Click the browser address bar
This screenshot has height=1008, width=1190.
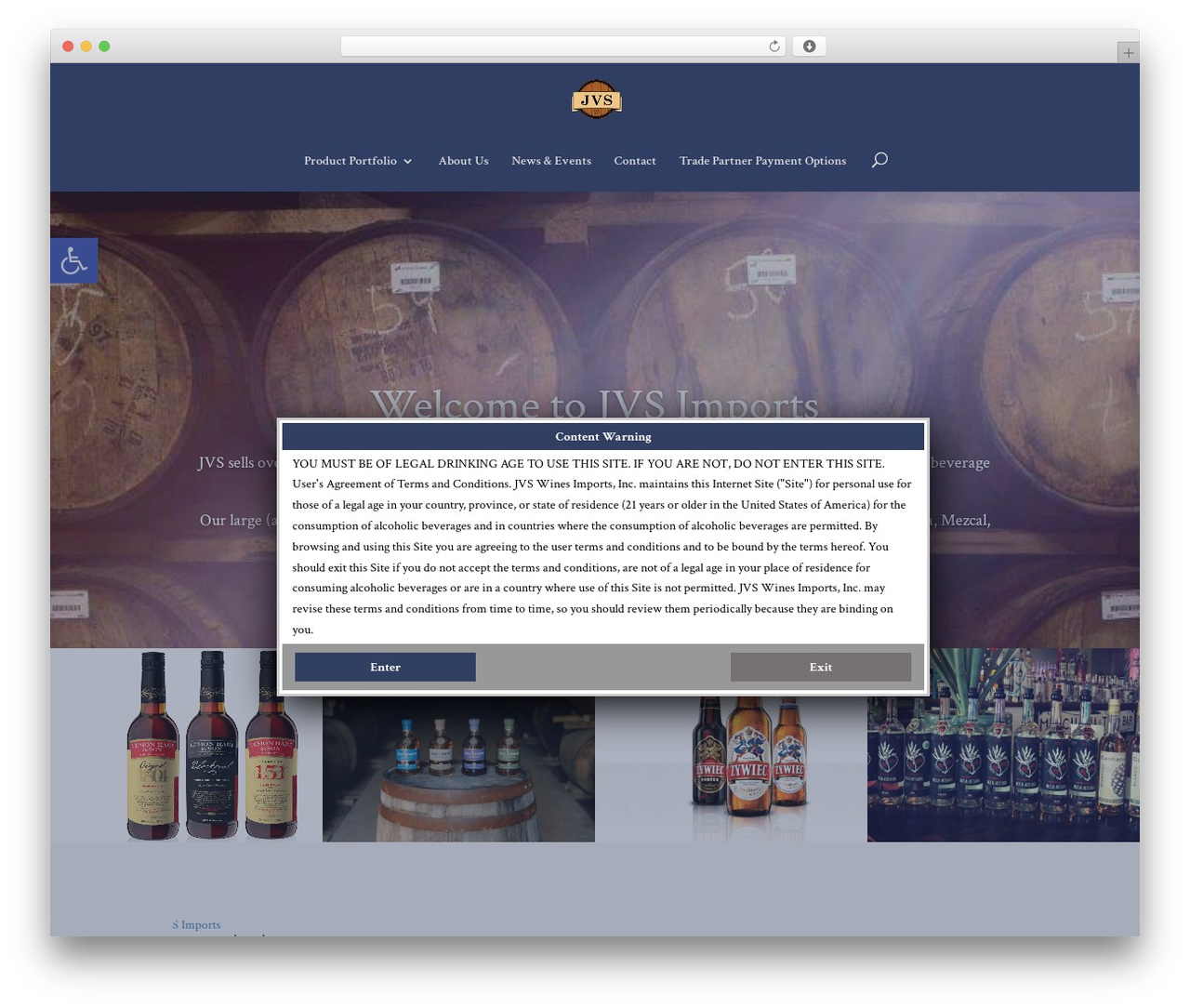coord(563,46)
